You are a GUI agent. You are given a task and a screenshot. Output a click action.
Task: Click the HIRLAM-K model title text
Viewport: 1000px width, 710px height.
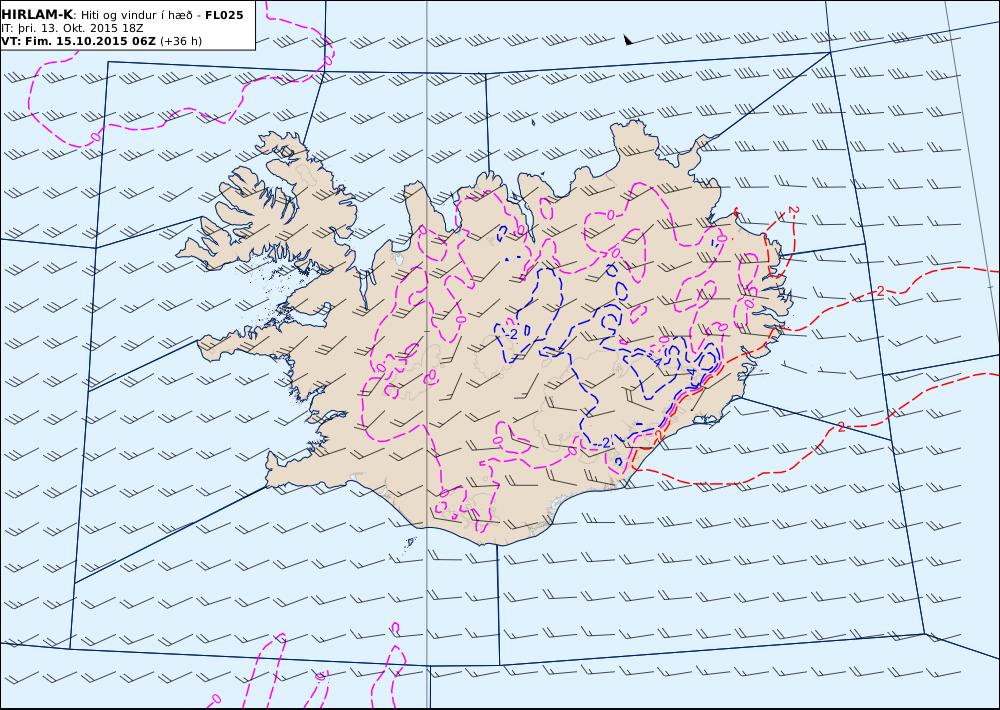click(x=37, y=15)
